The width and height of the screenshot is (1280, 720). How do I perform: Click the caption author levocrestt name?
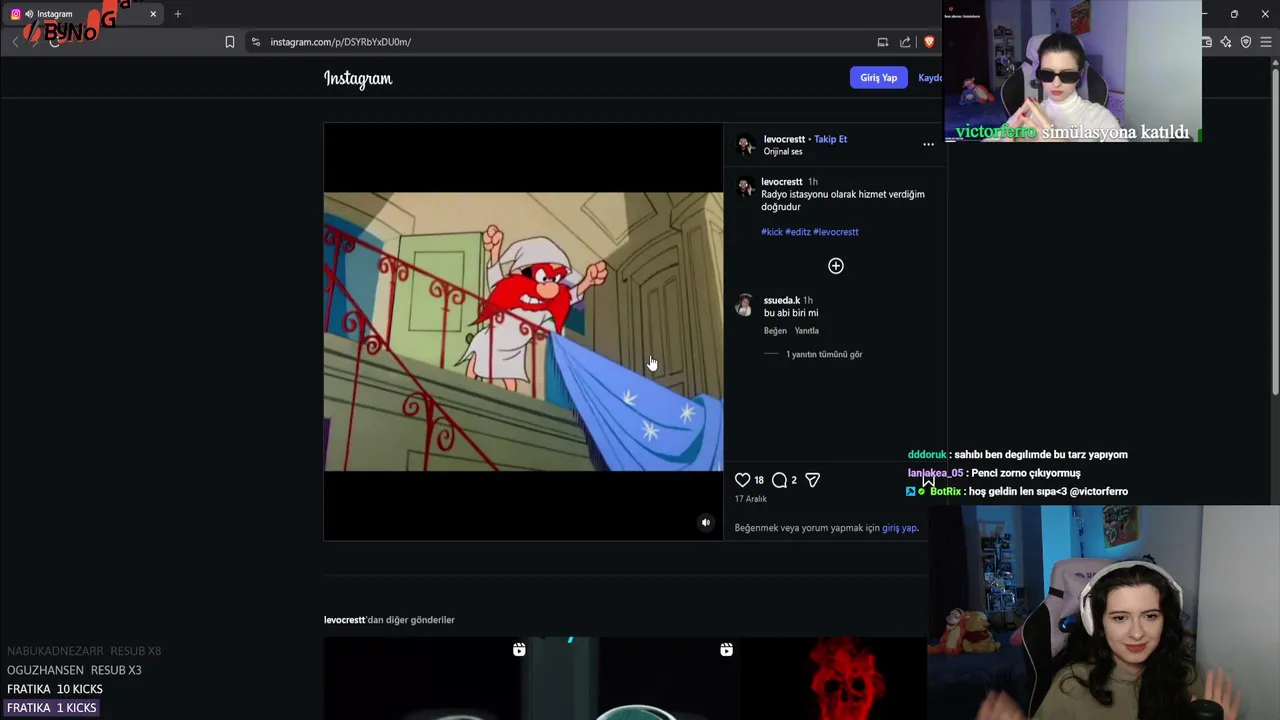[782, 182]
